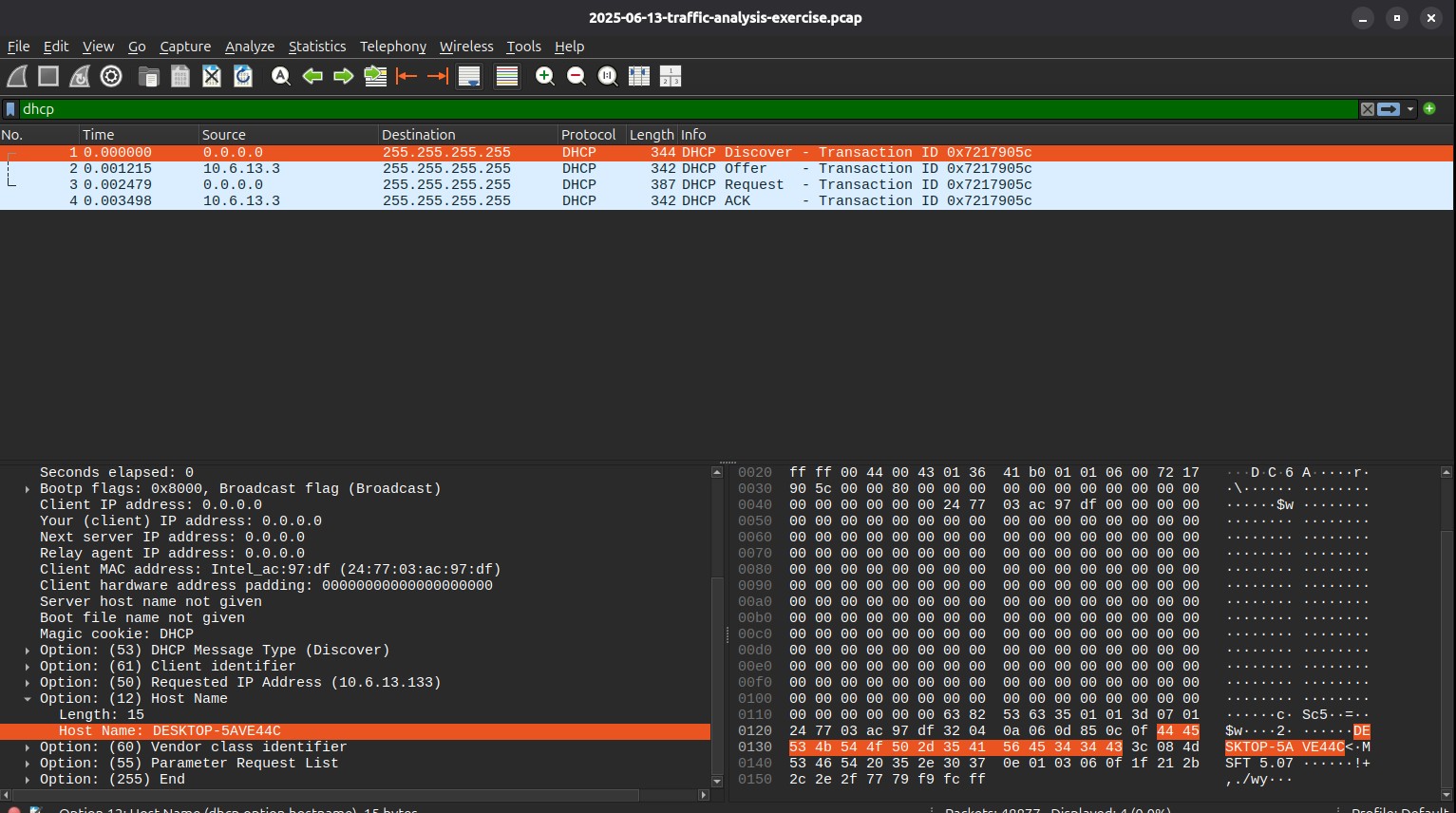The height and width of the screenshot is (813, 1456).
Task: Sort packets by Info column header
Action: (1066, 135)
